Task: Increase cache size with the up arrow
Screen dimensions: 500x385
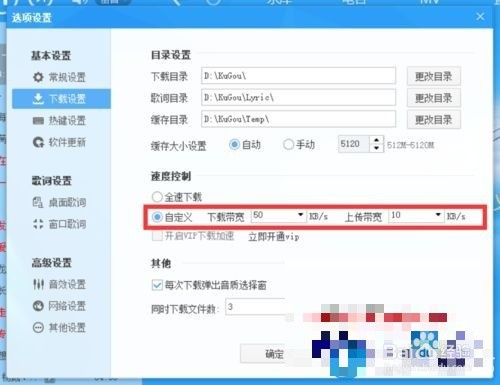Action: tap(376, 140)
